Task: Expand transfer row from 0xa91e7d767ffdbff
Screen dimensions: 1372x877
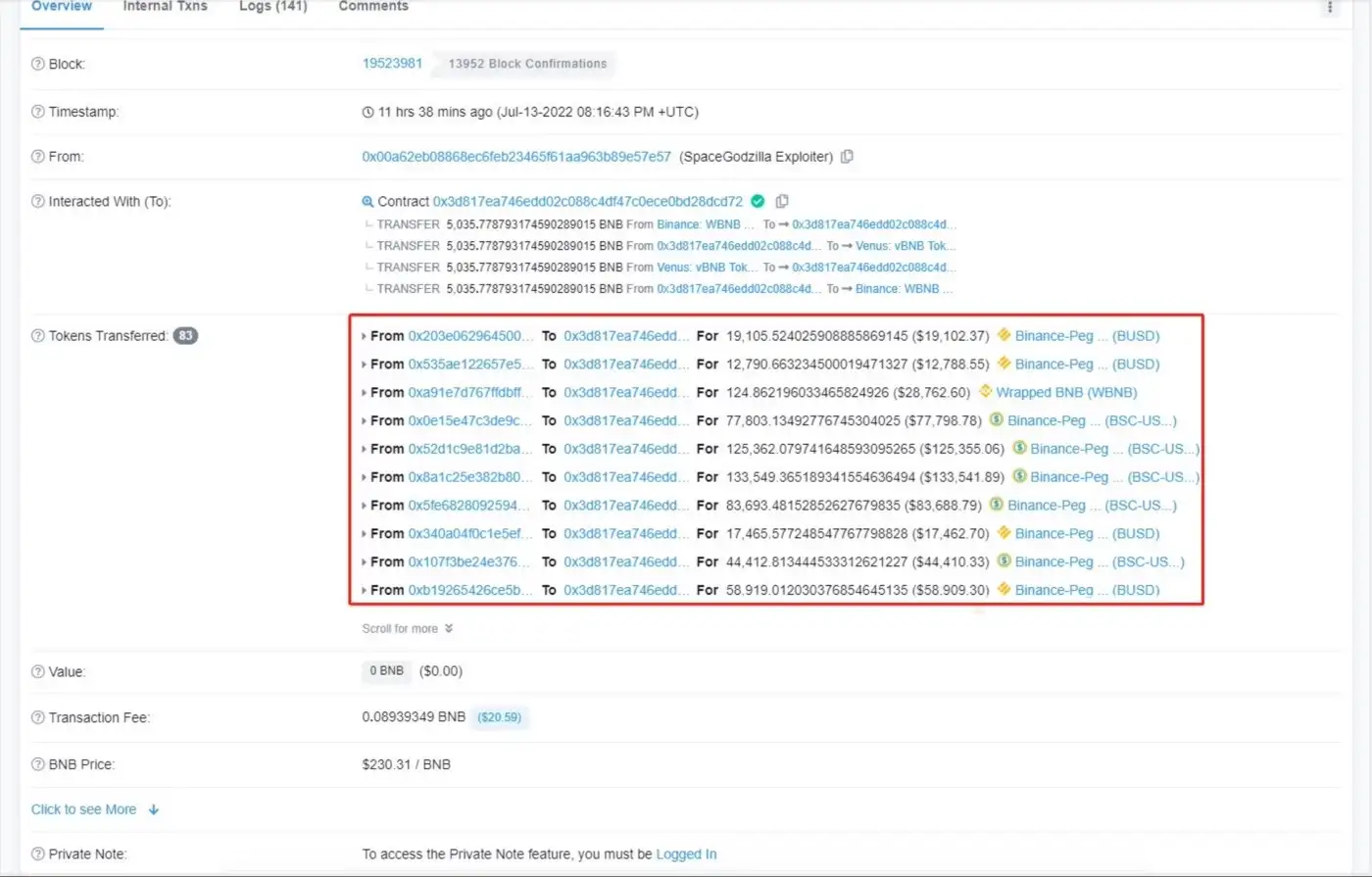Action: click(365, 393)
